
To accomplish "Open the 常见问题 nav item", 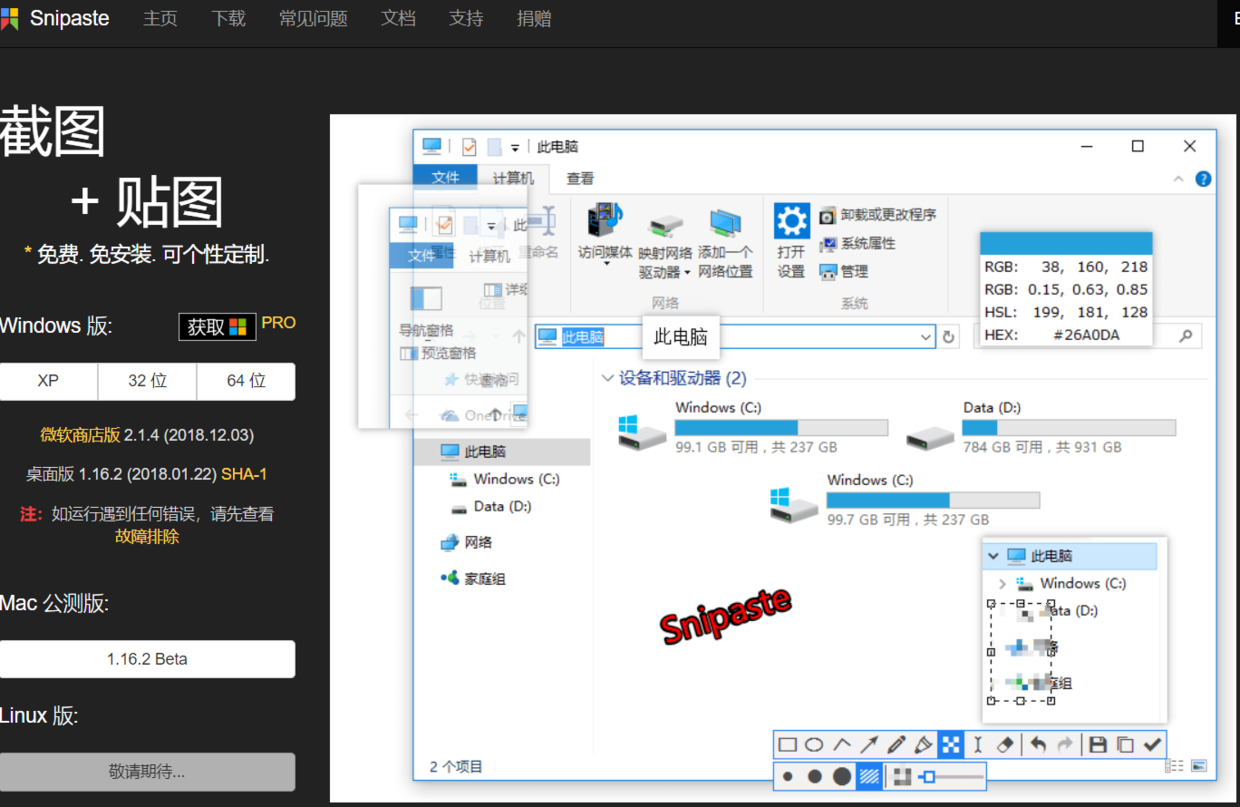I will click(x=313, y=19).
